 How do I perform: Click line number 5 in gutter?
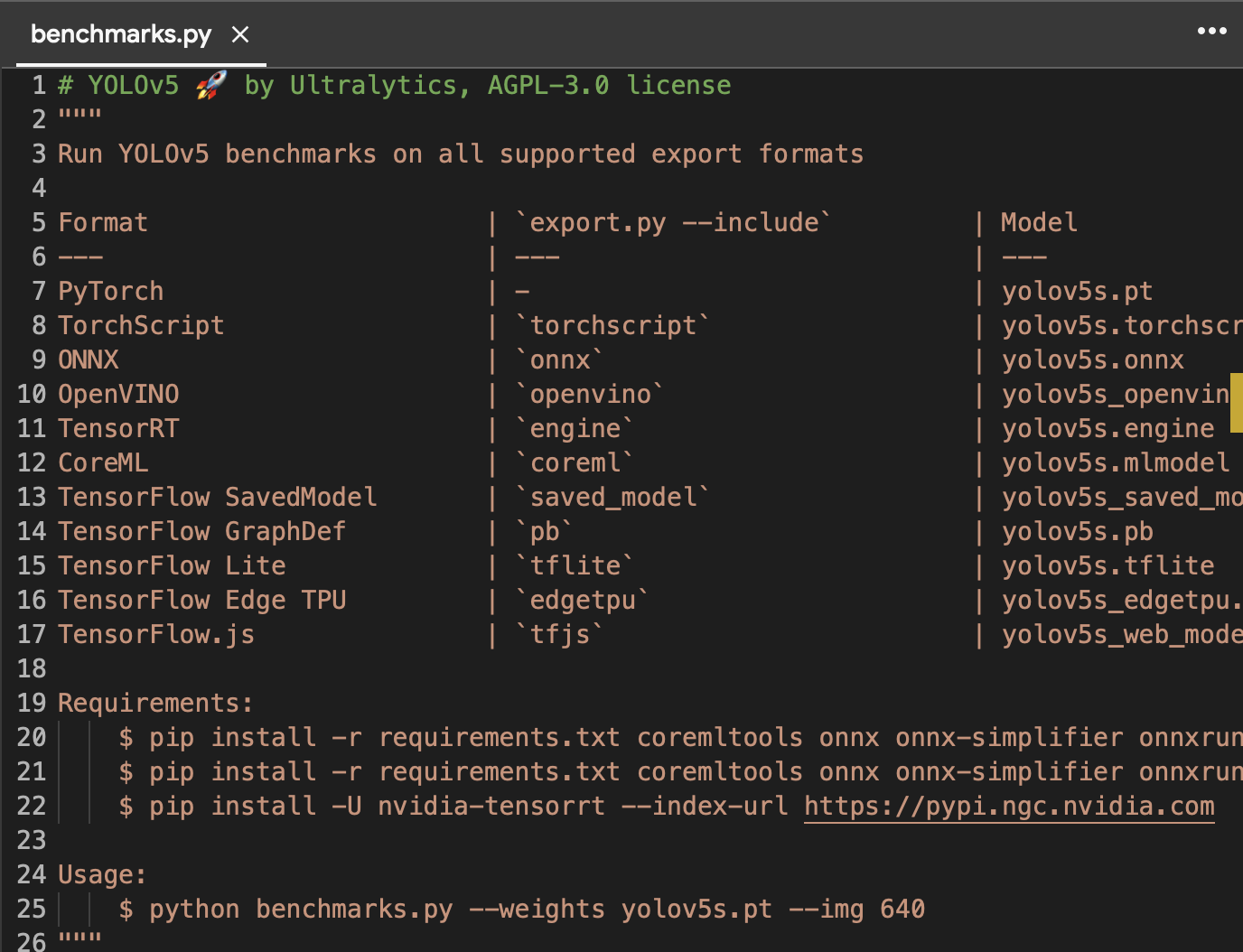pos(39,222)
